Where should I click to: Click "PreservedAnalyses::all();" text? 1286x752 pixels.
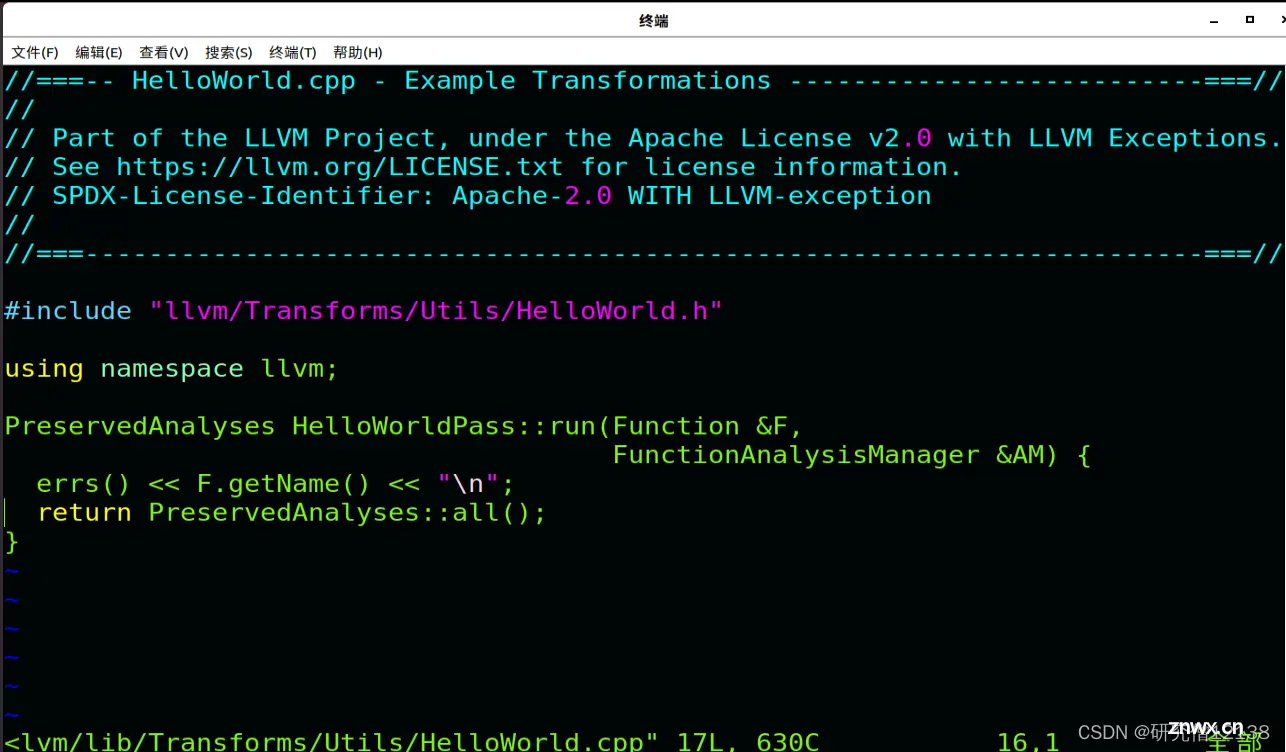[348, 513]
